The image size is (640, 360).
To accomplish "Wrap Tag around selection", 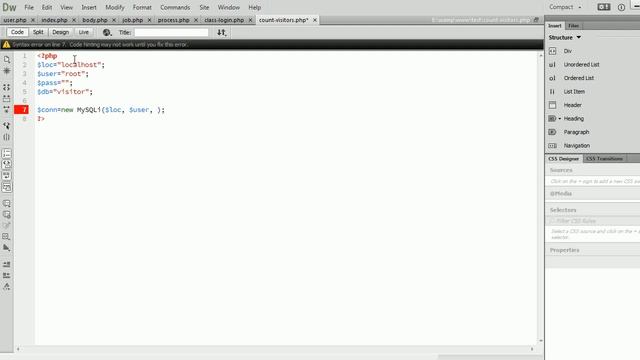I will coord(7,226).
